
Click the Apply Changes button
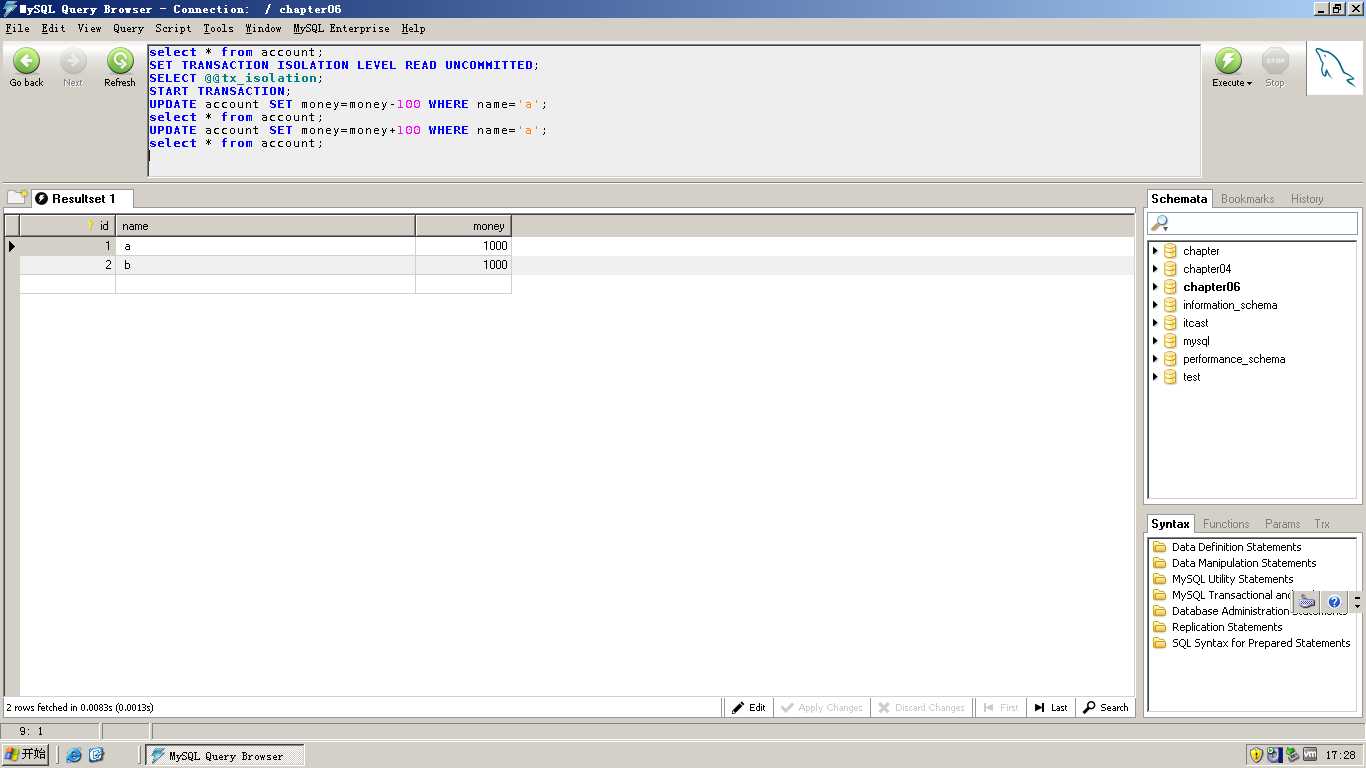[x=822, y=707]
